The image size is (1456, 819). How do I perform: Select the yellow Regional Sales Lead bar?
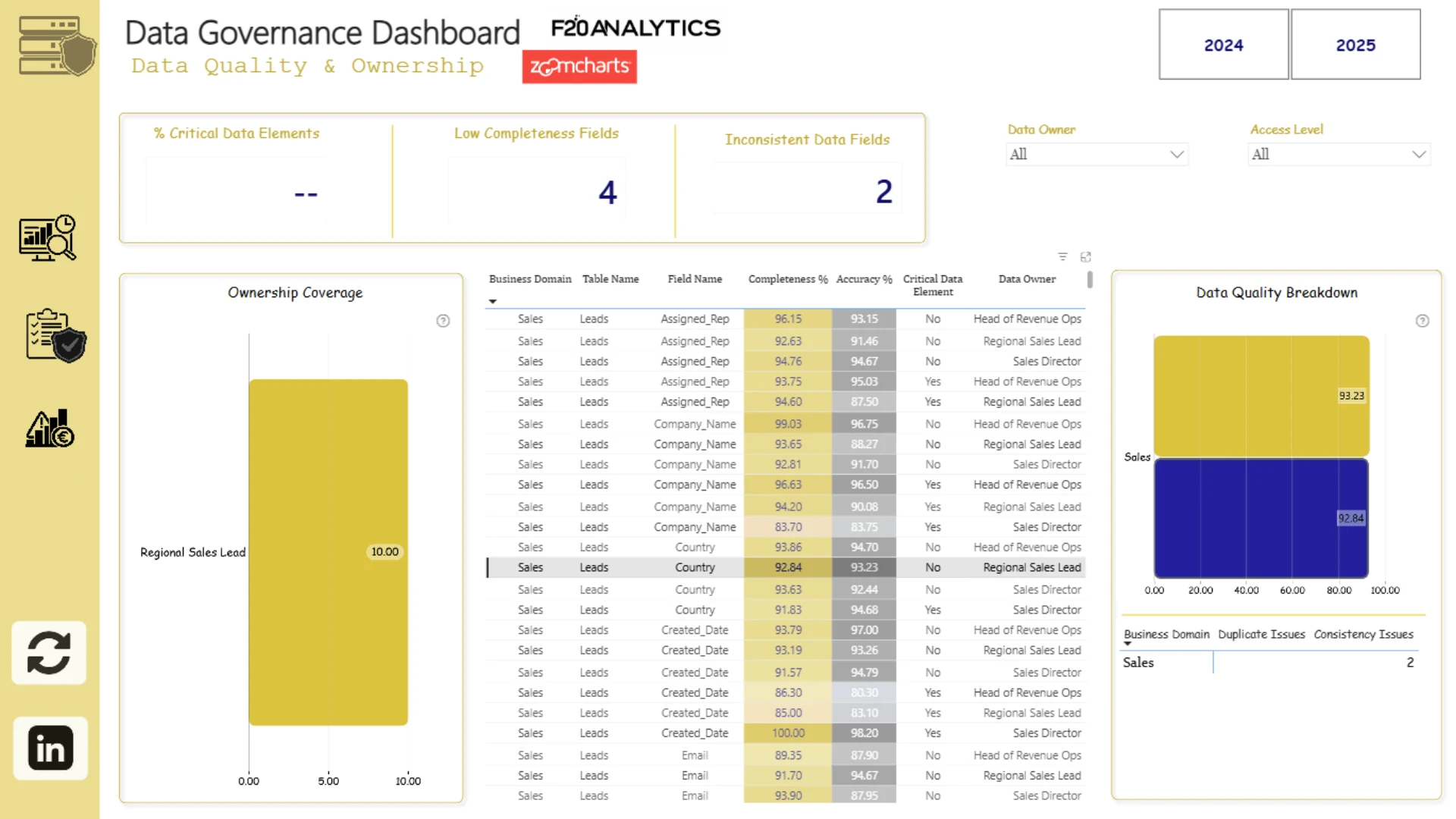(328, 552)
